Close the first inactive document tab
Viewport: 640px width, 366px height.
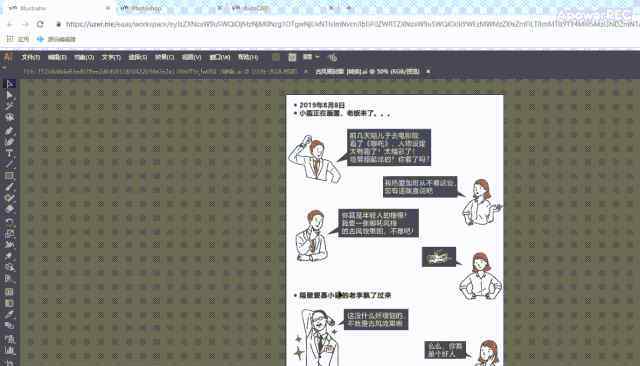[x=306, y=71]
